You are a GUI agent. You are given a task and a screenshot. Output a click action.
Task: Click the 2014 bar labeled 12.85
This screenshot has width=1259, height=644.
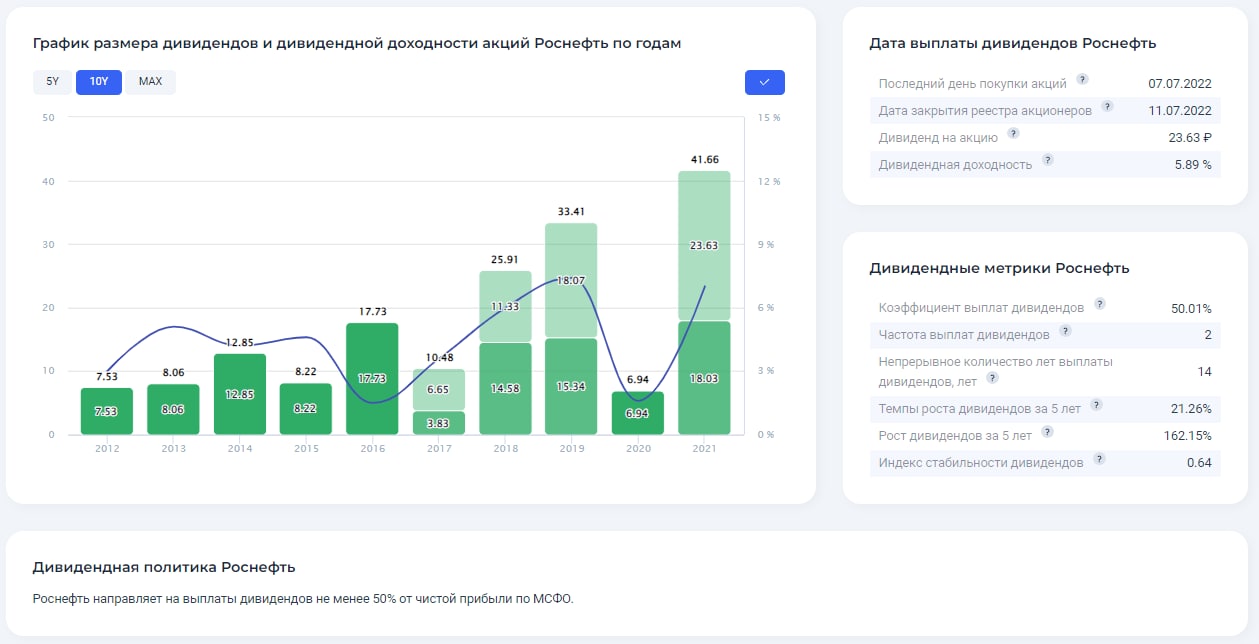[x=240, y=394]
